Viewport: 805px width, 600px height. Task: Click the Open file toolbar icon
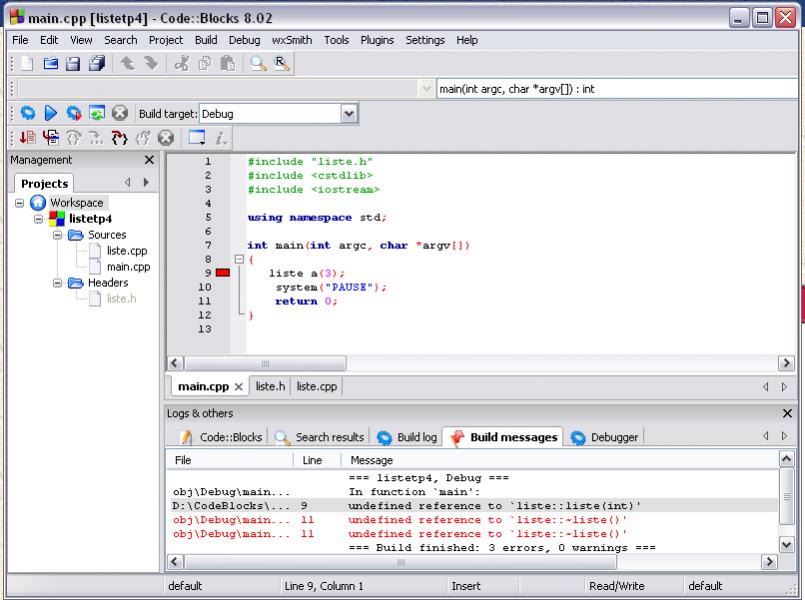[x=50, y=64]
